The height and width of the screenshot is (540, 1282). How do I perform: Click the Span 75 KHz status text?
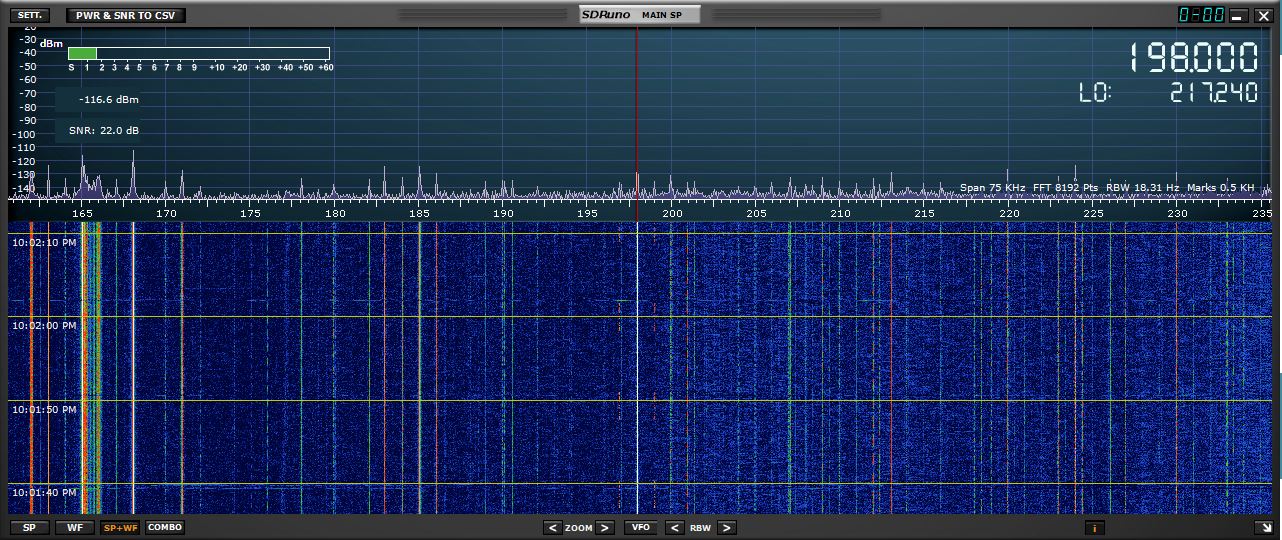pos(993,187)
